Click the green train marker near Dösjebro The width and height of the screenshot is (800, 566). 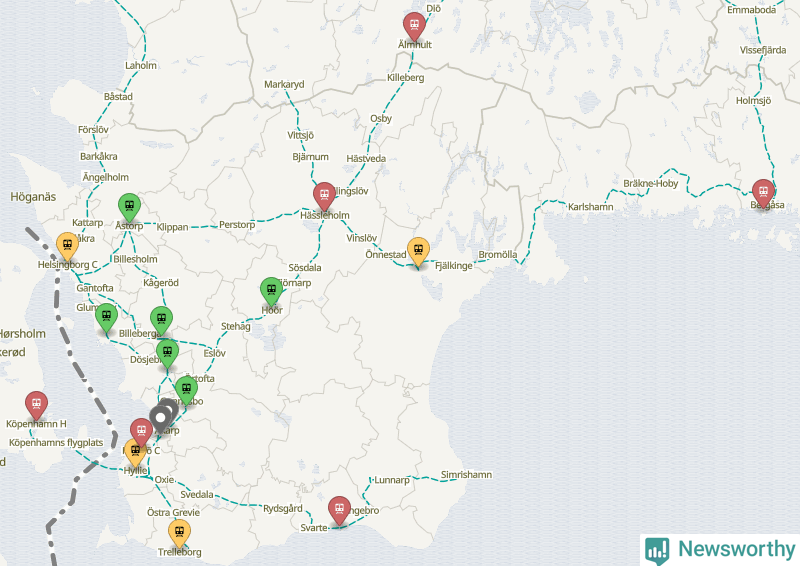167,353
